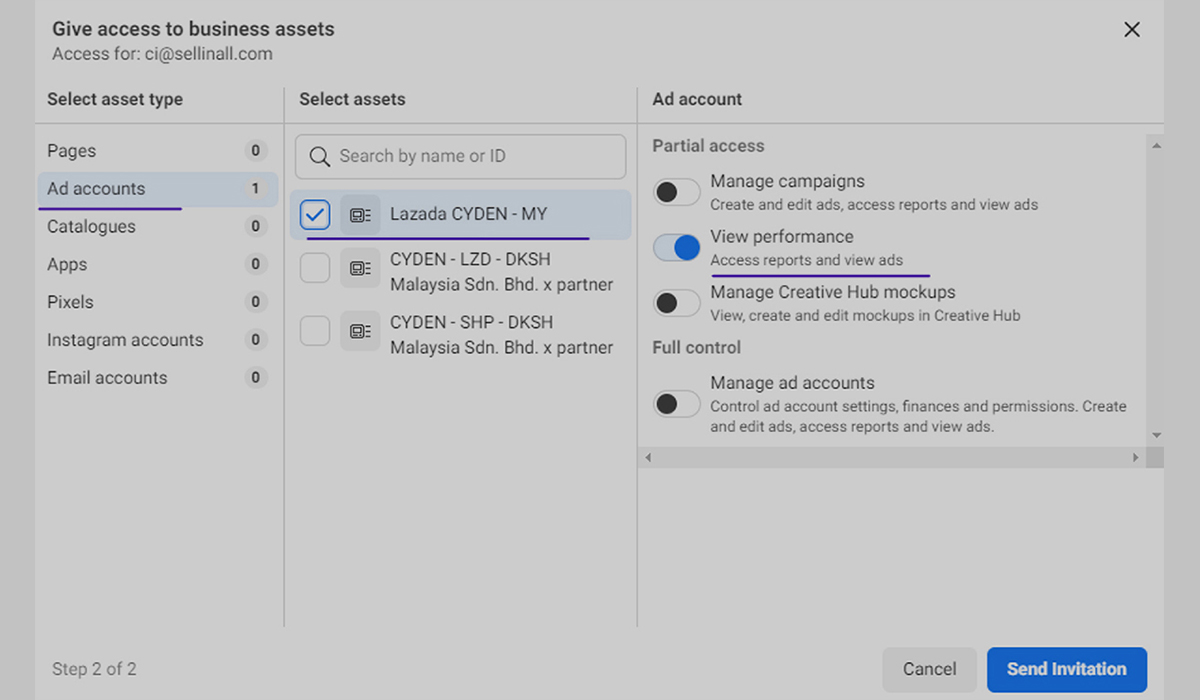
Task: Click the Cancel button
Action: [x=930, y=670]
